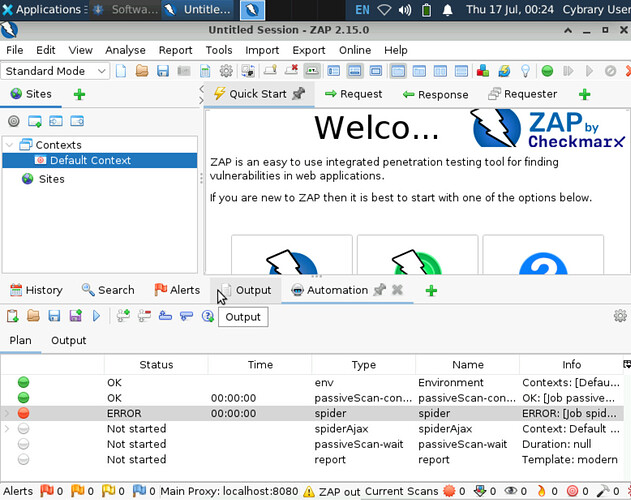The width and height of the screenshot is (631, 500).
Task: Open the Analyse menu
Action: coord(125,50)
